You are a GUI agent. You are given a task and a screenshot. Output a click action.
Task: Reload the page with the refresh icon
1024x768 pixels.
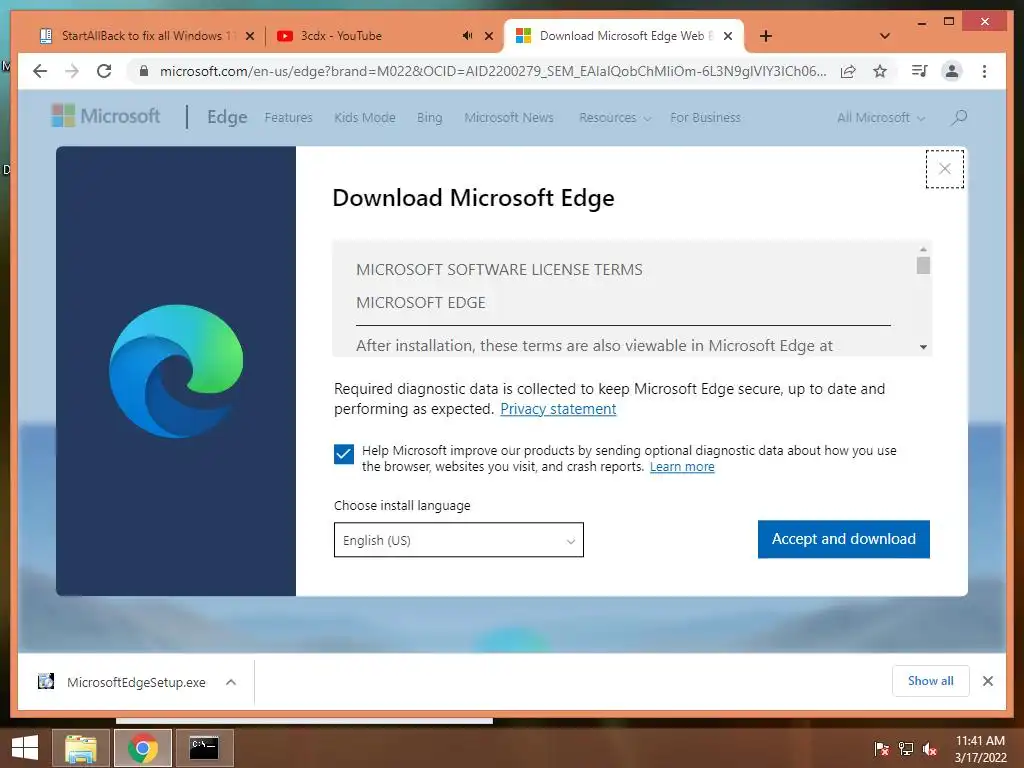104,71
